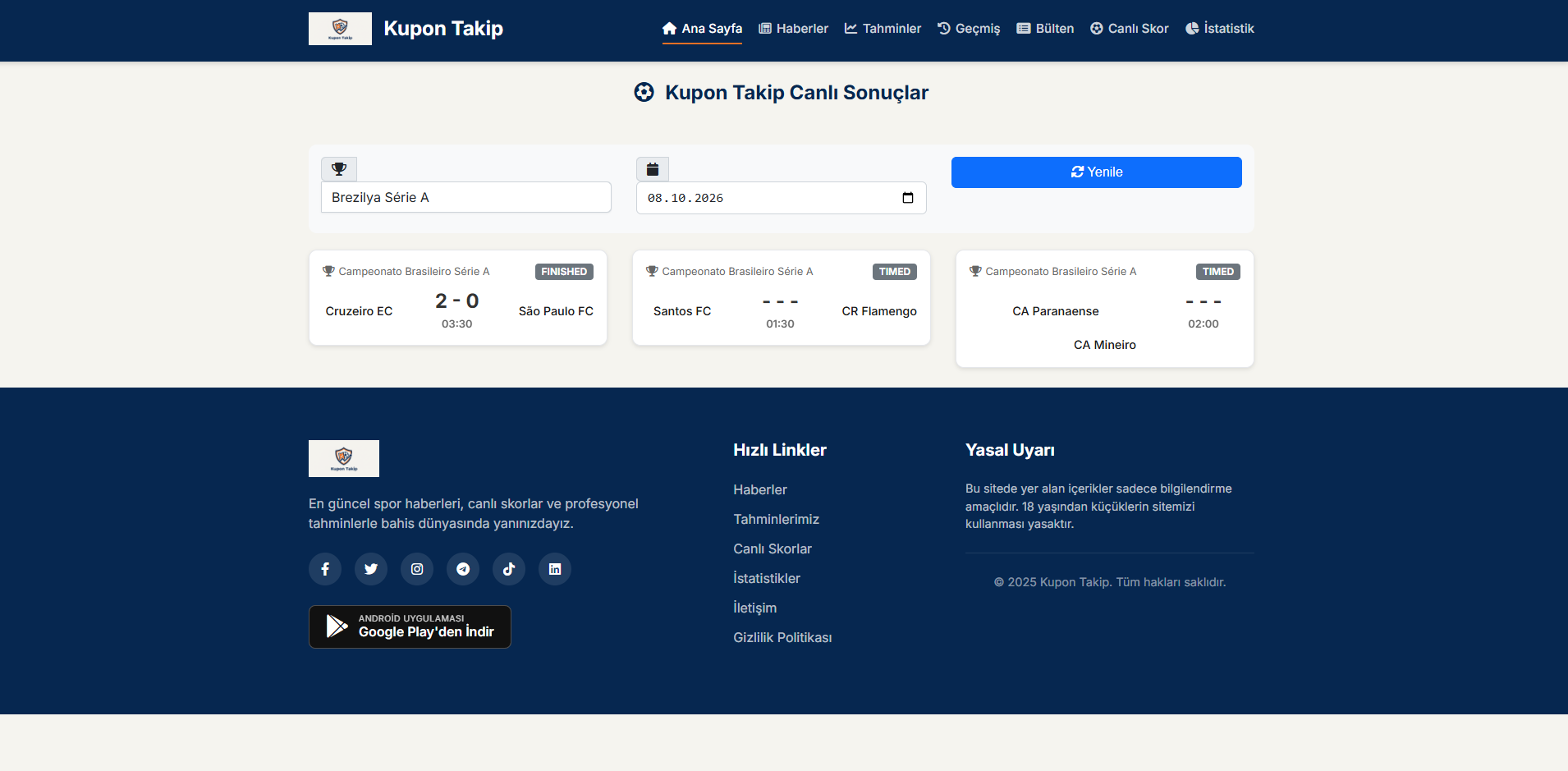Open the İstatistik menu item
Viewport: 1568px width, 771px height.
1220,29
